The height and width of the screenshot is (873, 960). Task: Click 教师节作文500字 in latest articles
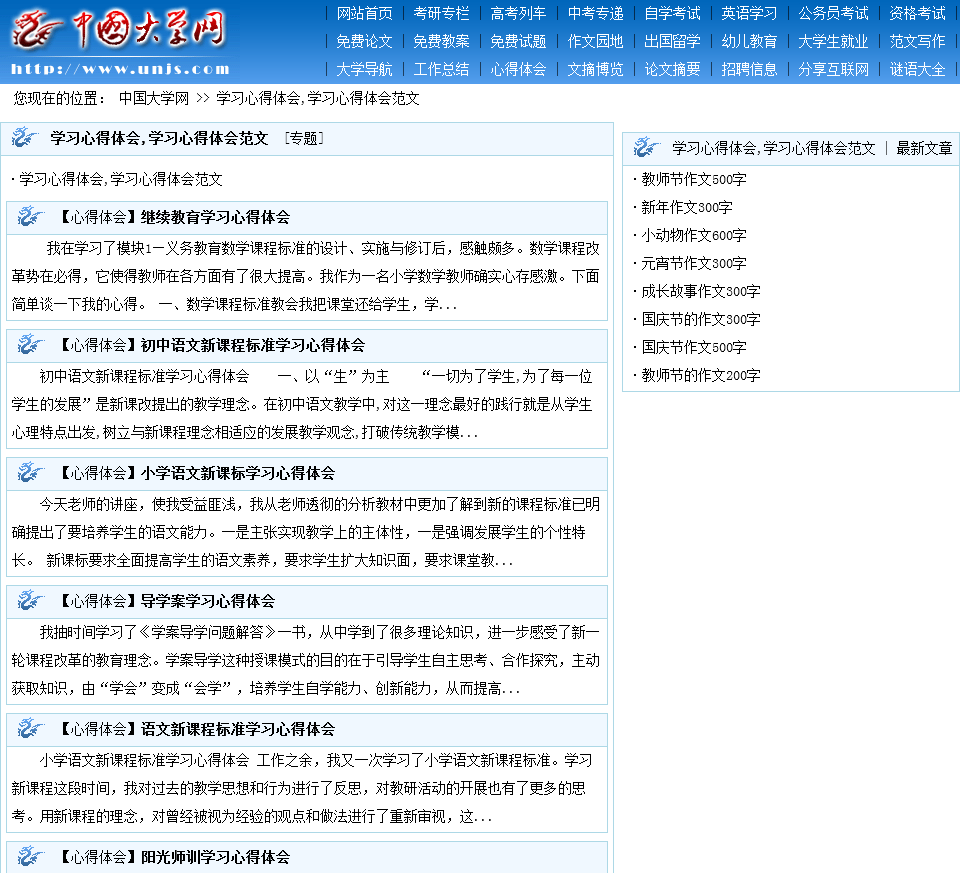click(694, 179)
